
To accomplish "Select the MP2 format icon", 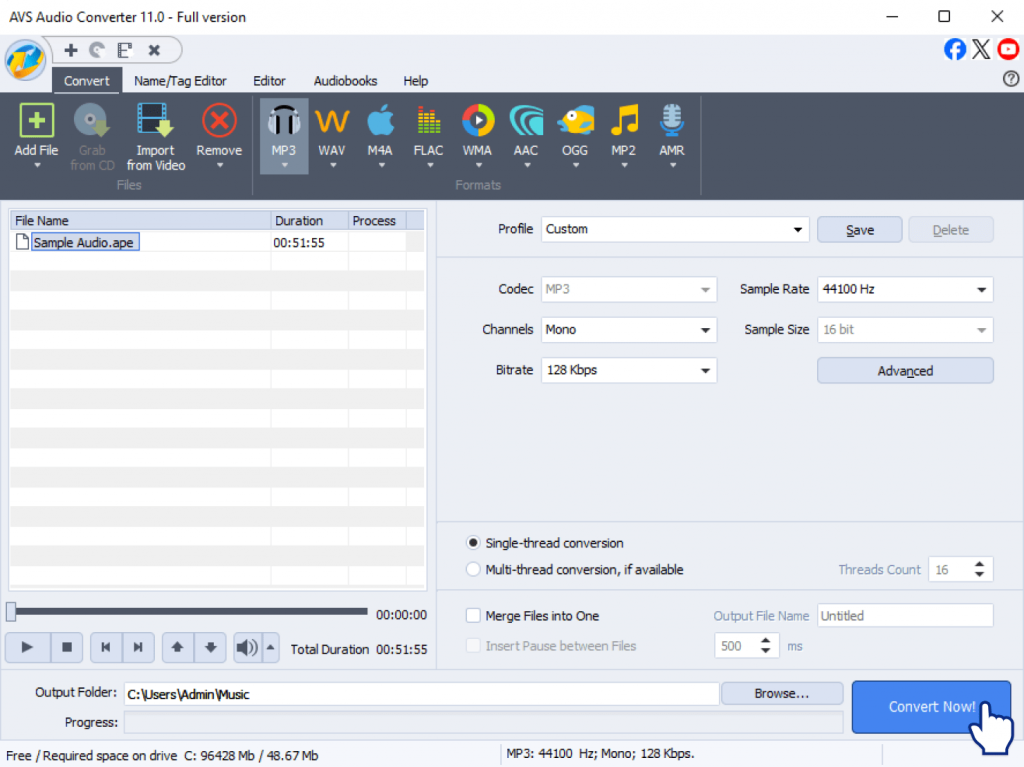I will pos(624,121).
